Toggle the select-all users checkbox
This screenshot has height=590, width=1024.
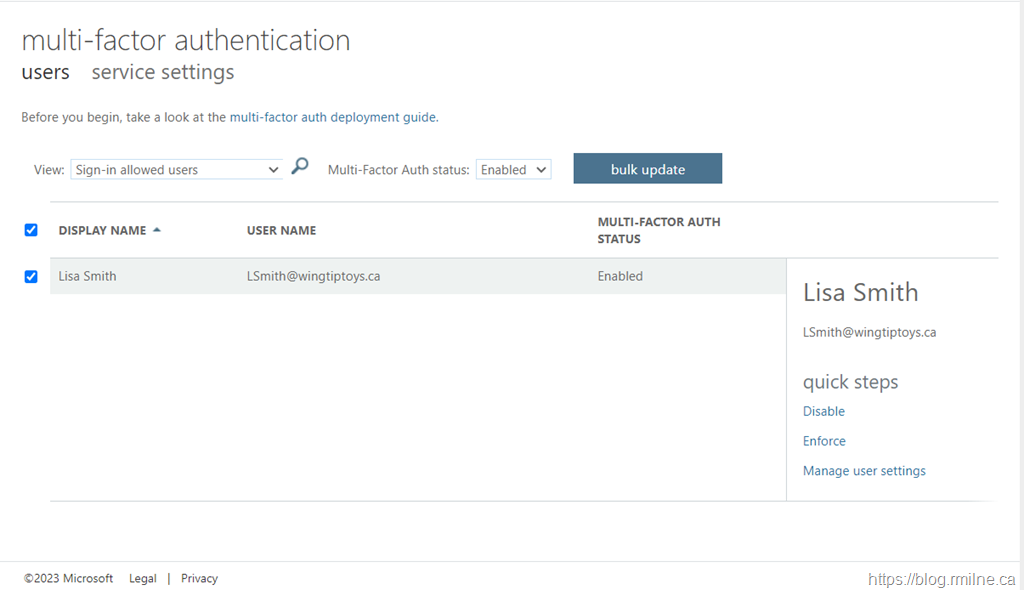pos(31,230)
